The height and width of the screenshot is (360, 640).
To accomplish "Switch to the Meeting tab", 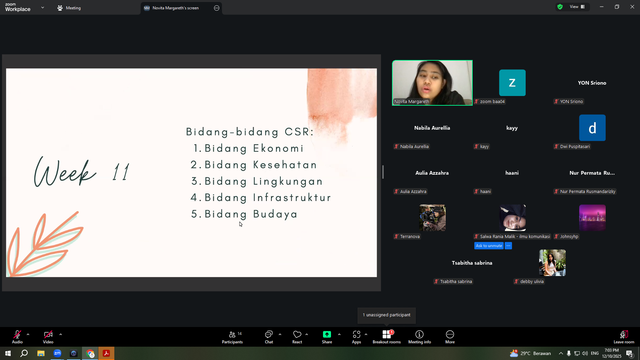I will pos(69,8).
